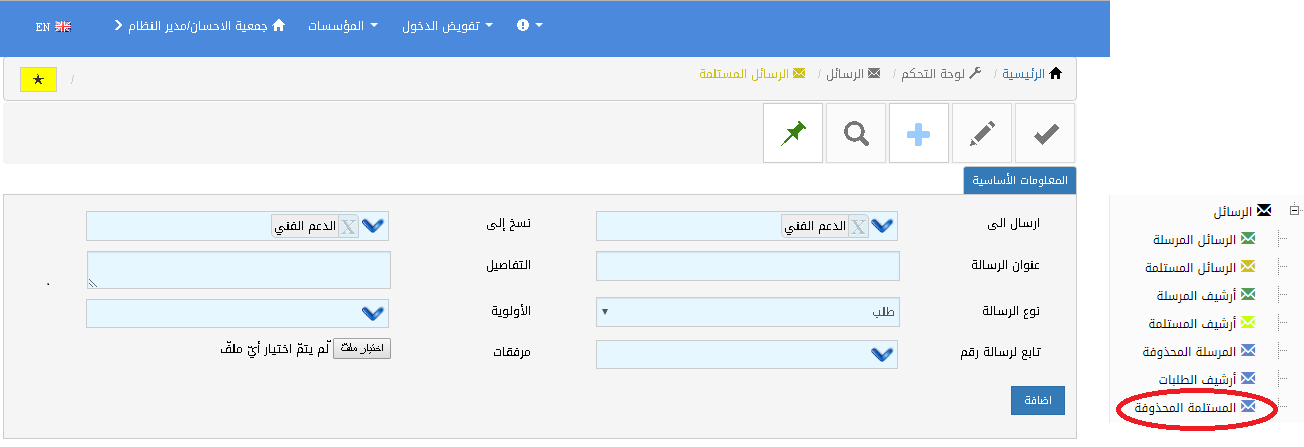Image resolution: width=1304 pixels, height=447 pixels.
Task: Click the magnifier search toolbar icon
Action: click(856, 133)
